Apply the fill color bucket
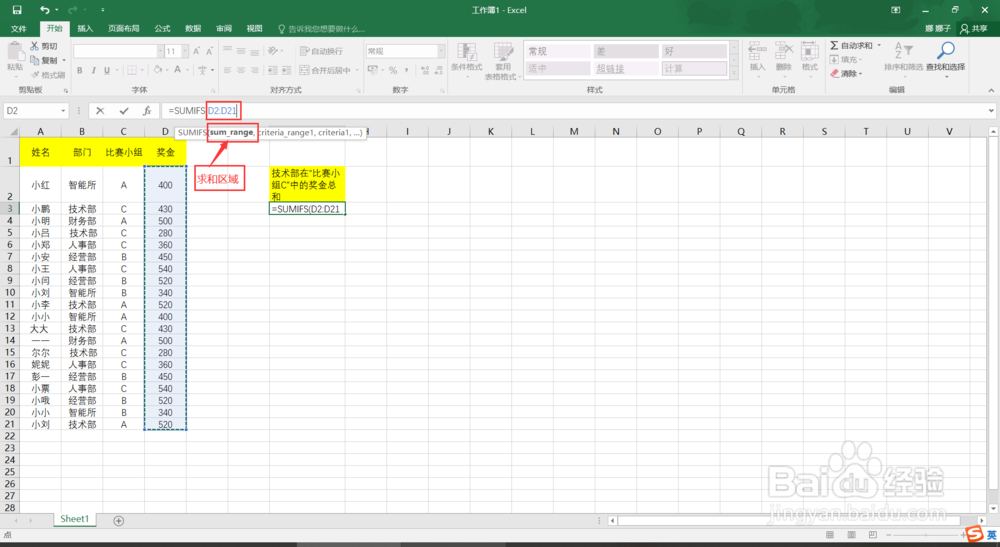The height and width of the screenshot is (547, 1000). coord(158,70)
